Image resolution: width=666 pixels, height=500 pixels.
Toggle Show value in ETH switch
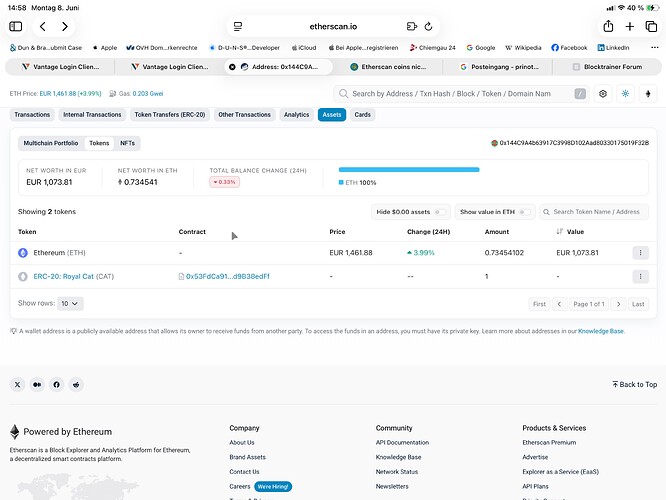(525, 212)
